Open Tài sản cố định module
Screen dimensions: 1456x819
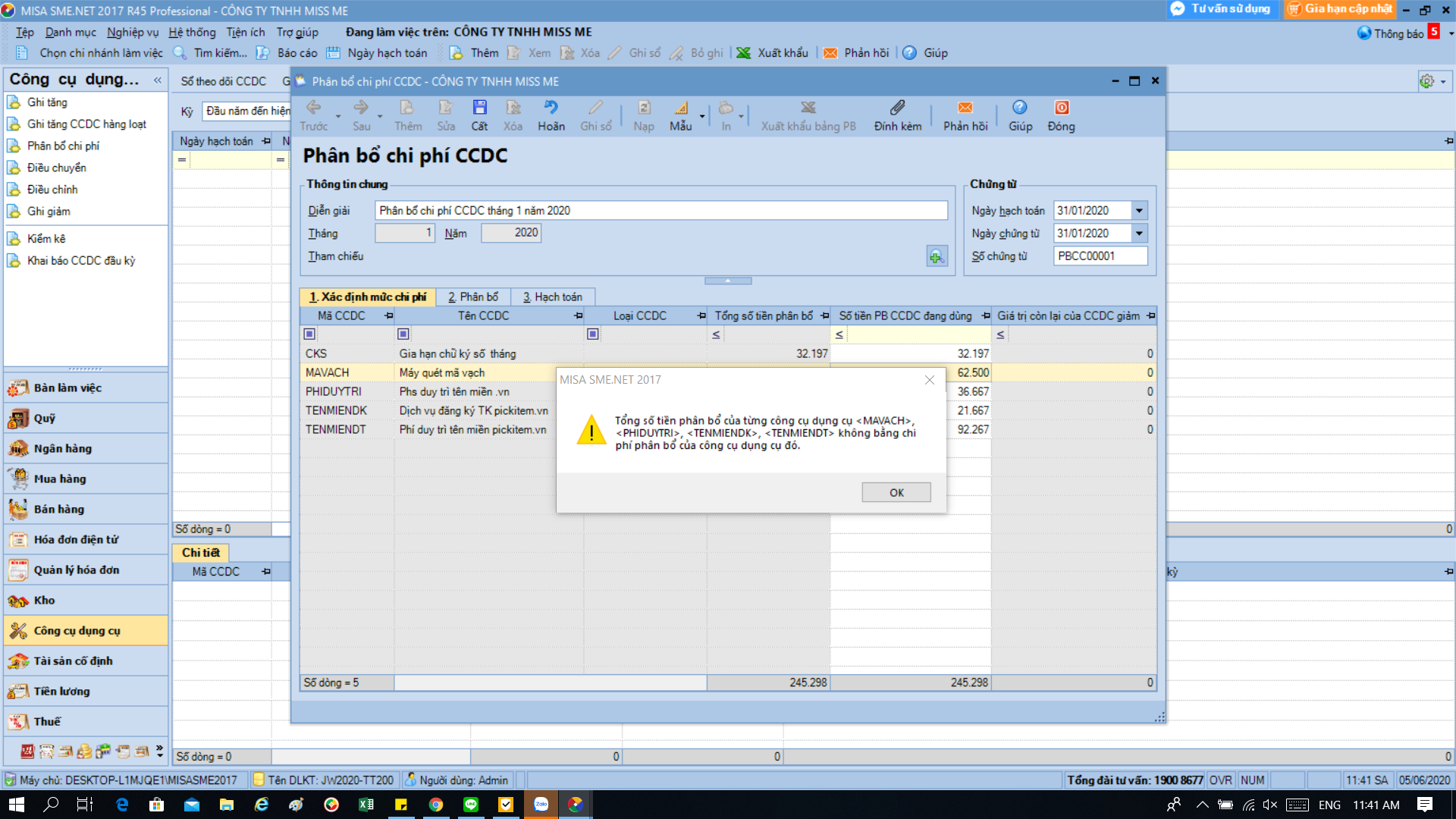(x=73, y=661)
